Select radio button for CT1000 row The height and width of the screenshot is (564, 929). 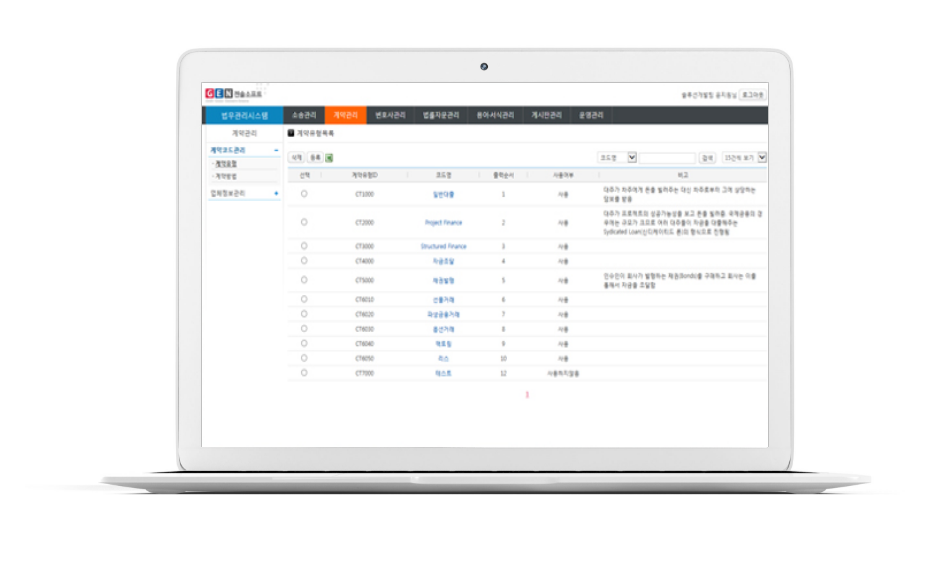(304, 194)
